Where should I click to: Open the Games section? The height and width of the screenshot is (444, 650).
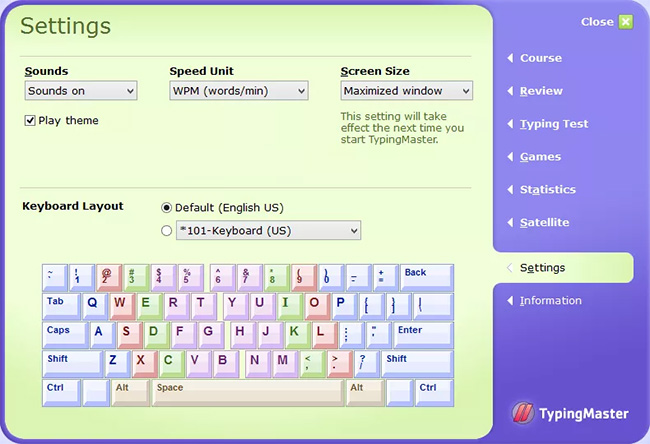tap(540, 157)
